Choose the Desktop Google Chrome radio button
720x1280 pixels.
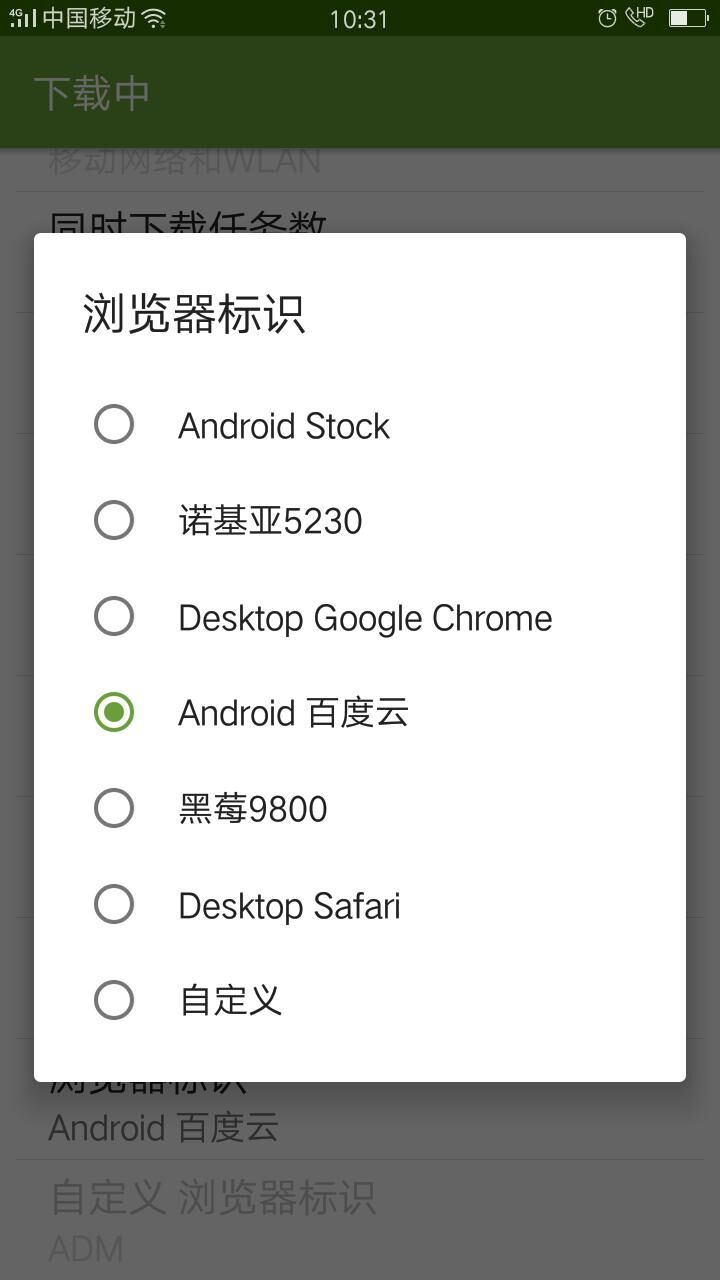(x=114, y=616)
